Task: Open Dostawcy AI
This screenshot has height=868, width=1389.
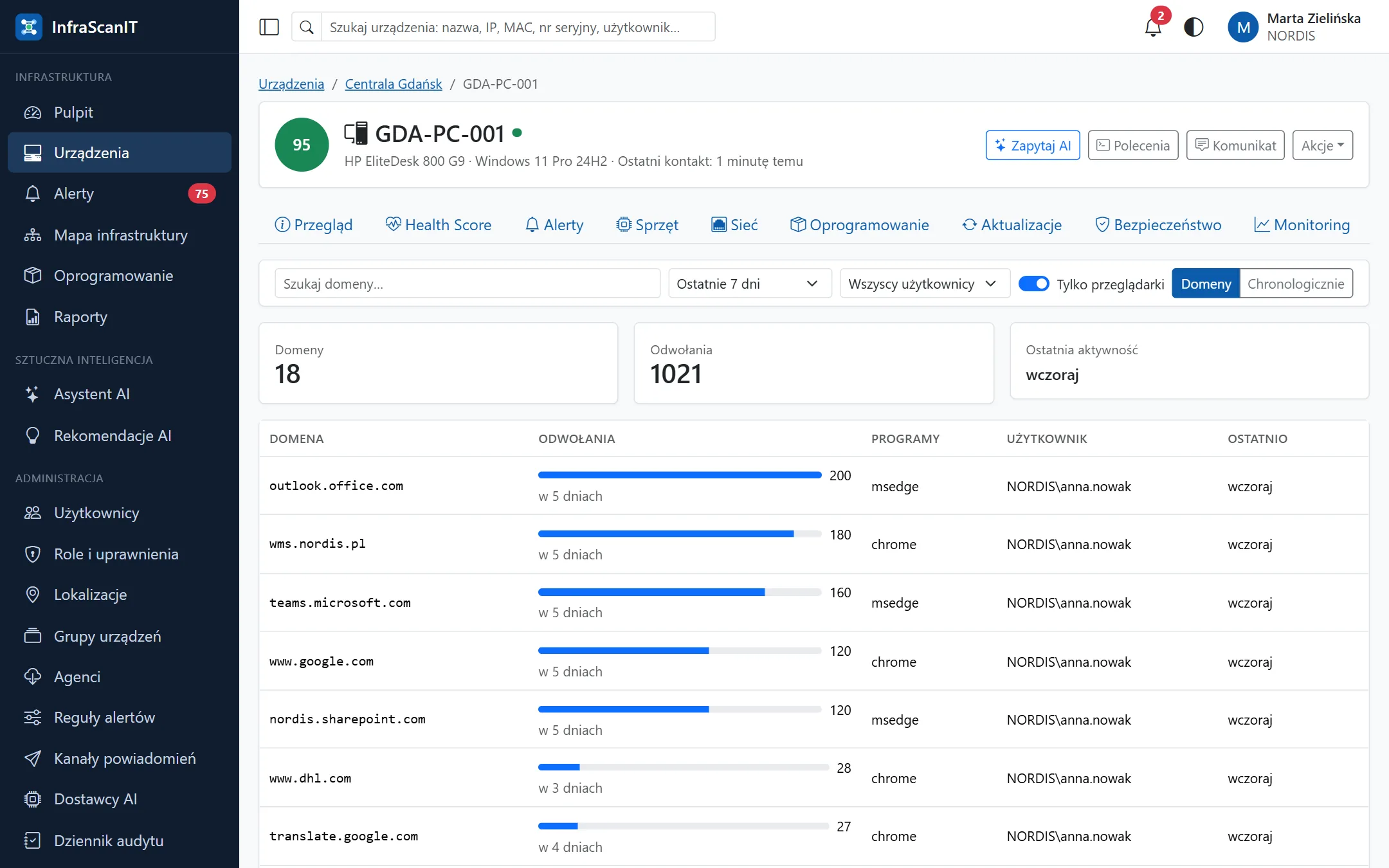Action: tap(120, 799)
